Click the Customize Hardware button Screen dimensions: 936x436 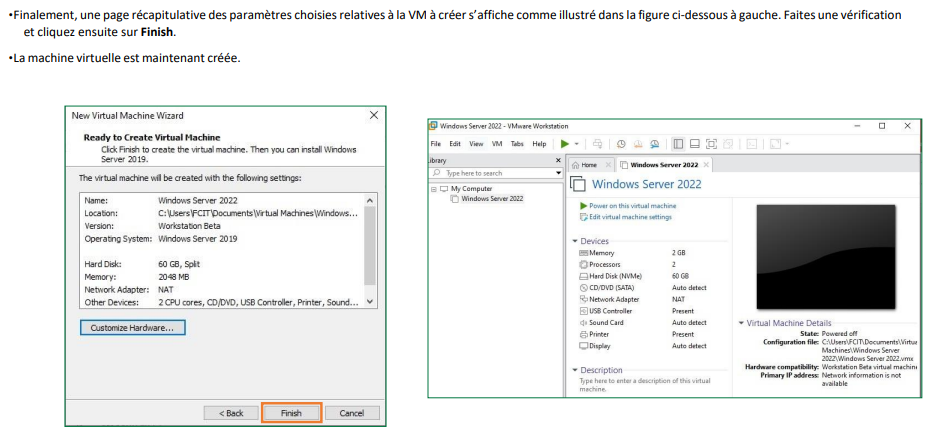pyautogui.click(x=133, y=328)
